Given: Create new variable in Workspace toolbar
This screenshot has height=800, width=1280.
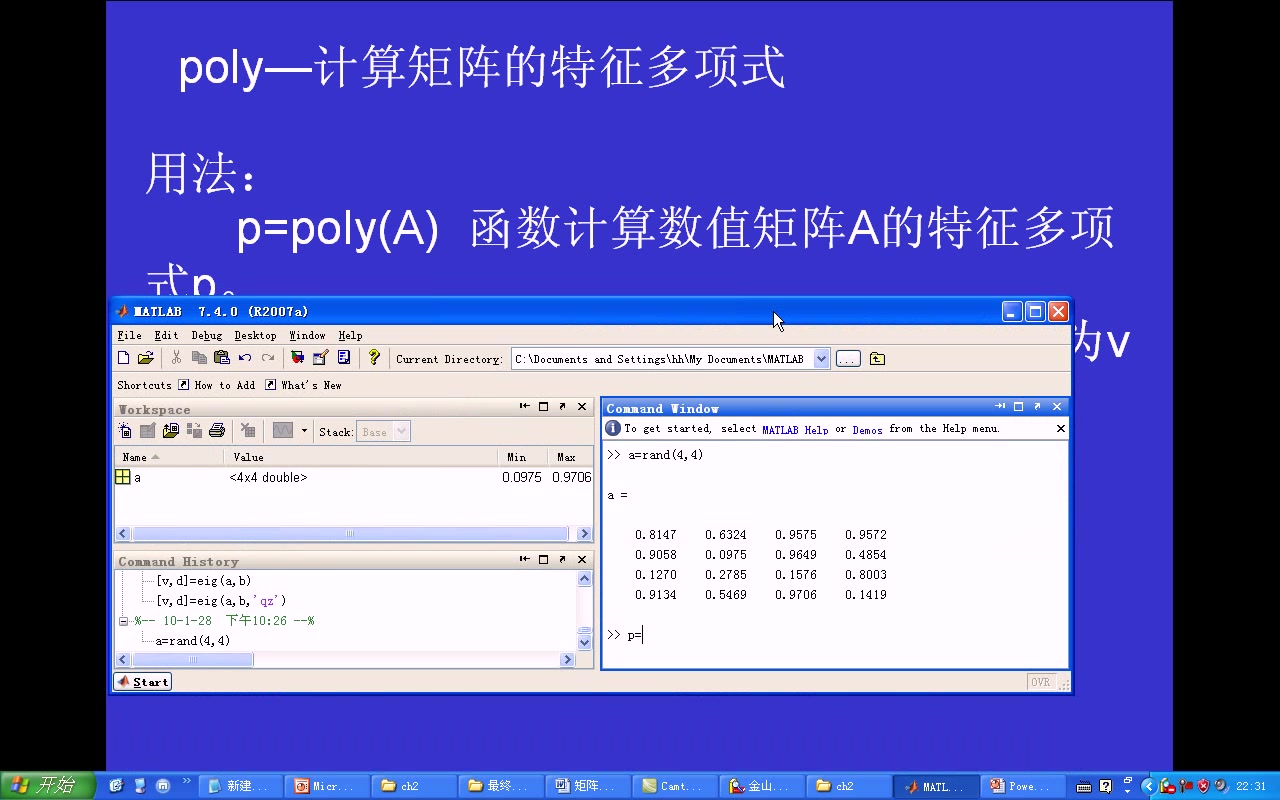Looking at the screenshot, I should coord(125,431).
